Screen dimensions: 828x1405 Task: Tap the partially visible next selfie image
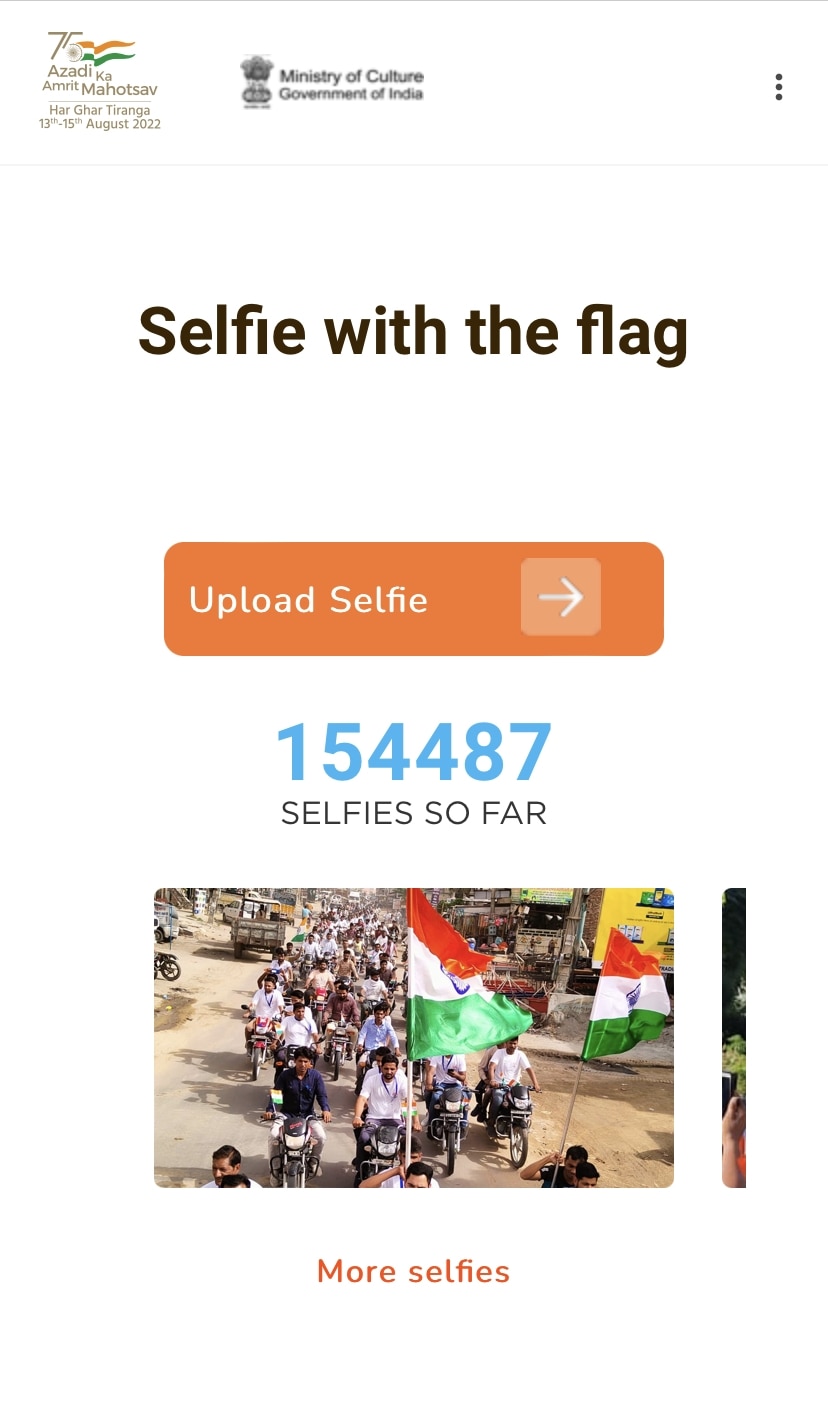pyautogui.click(x=734, y=1038)
